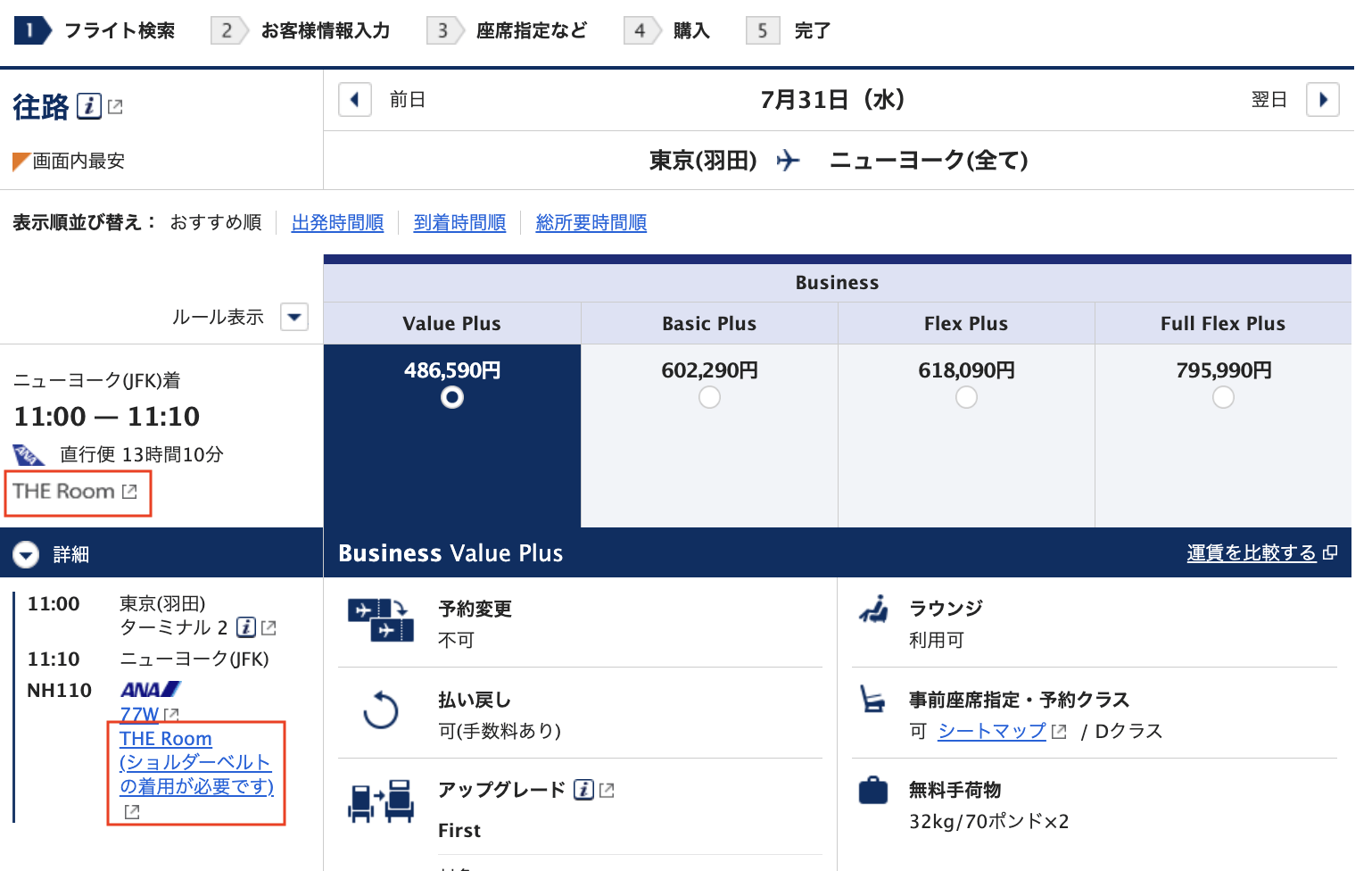The width and height of the screenshot is (1372, 871).
Task: Click the 7月31日（水）date heading
Action: (x=833, y=99)
